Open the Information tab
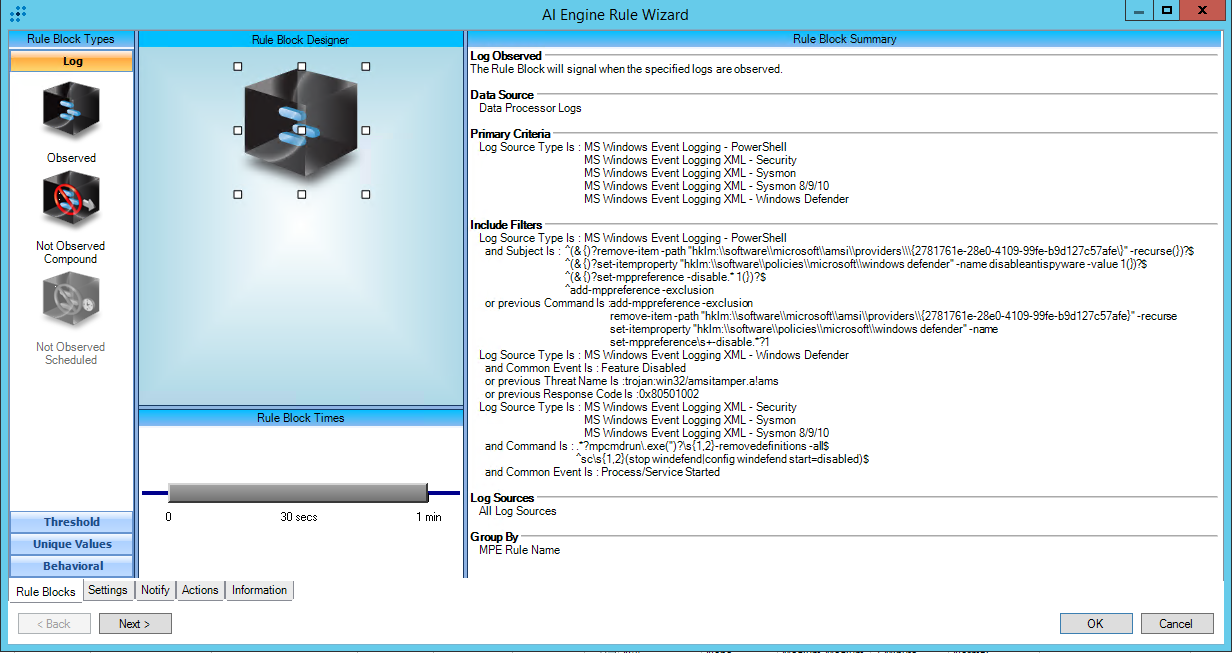This screenshot has height=653, width=1232. [x=259, y=590]
